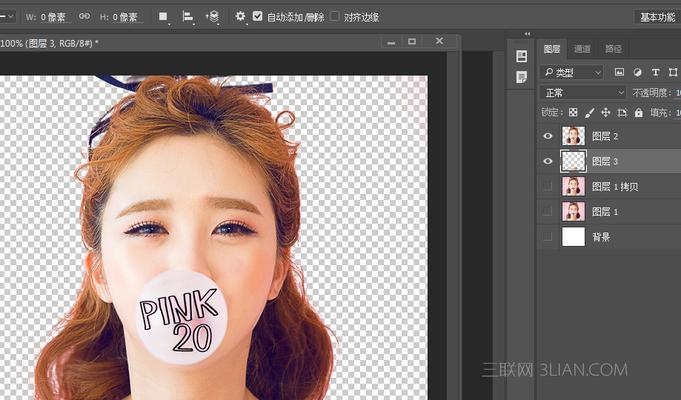Open the Properties collapsed panel icon below History
Viewport: 681px width, 400px height.
click(x=522, y=77)
